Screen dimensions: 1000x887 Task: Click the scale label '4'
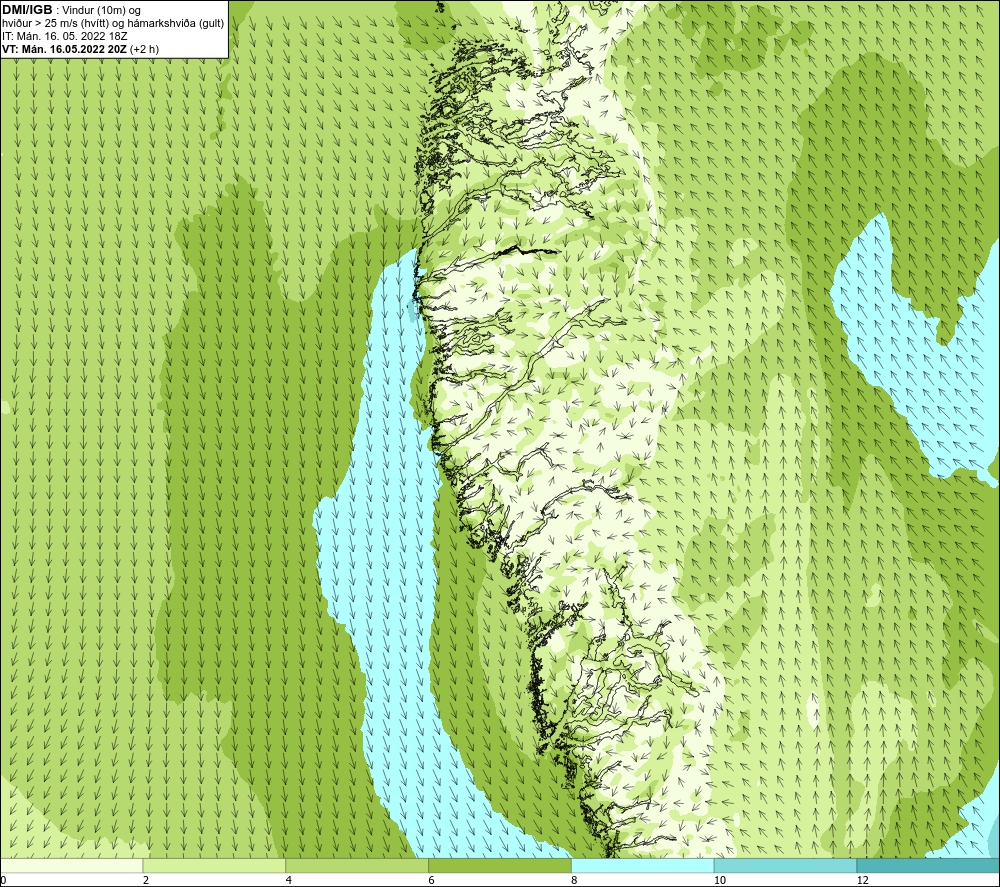pos(289,880)
